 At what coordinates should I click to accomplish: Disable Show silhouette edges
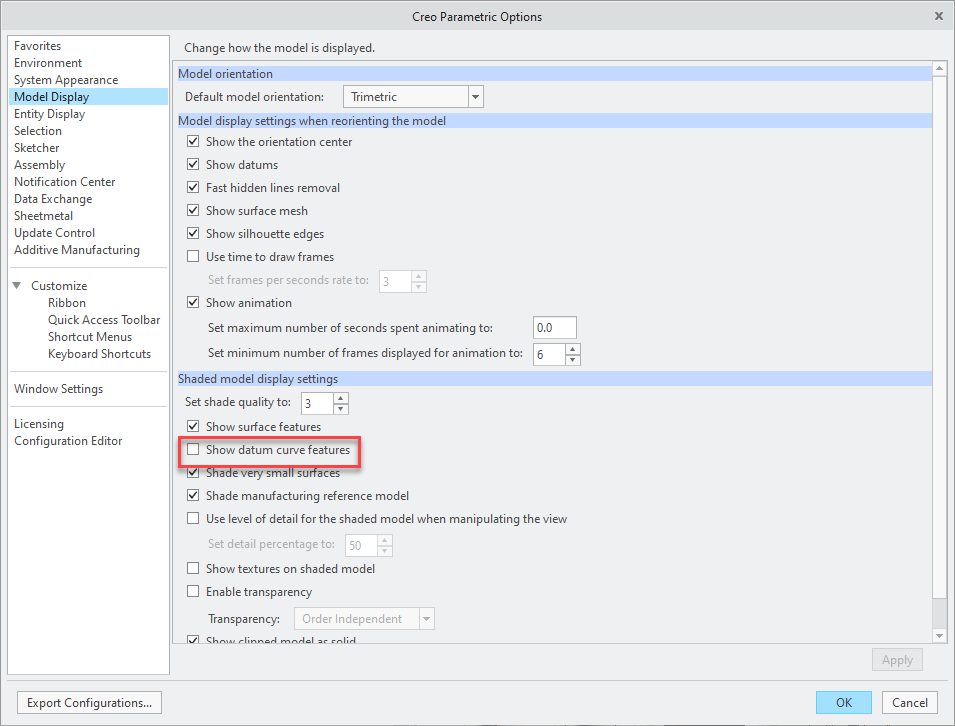[x=193, y=233]
